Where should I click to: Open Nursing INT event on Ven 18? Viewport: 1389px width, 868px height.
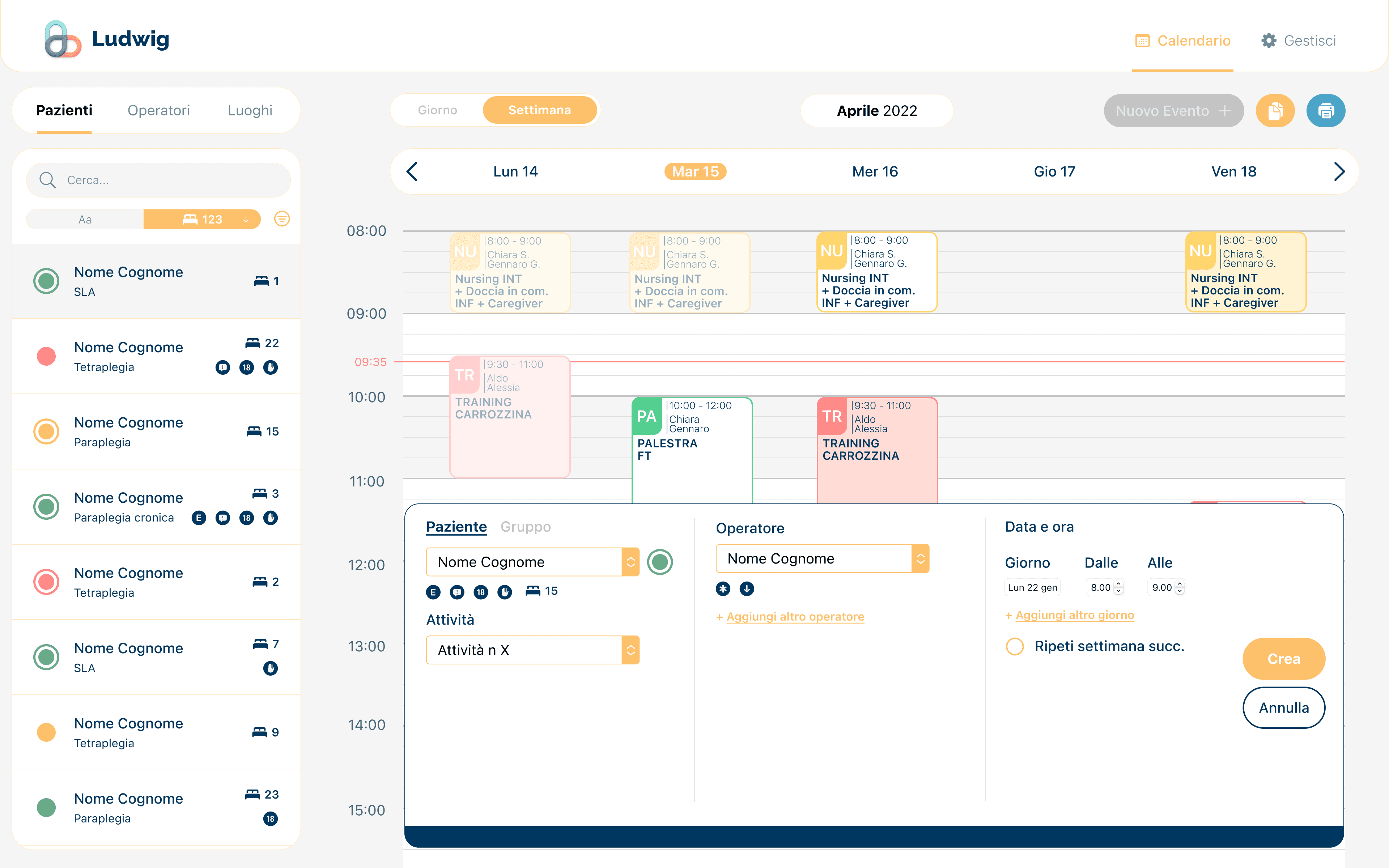[1245, 272]
